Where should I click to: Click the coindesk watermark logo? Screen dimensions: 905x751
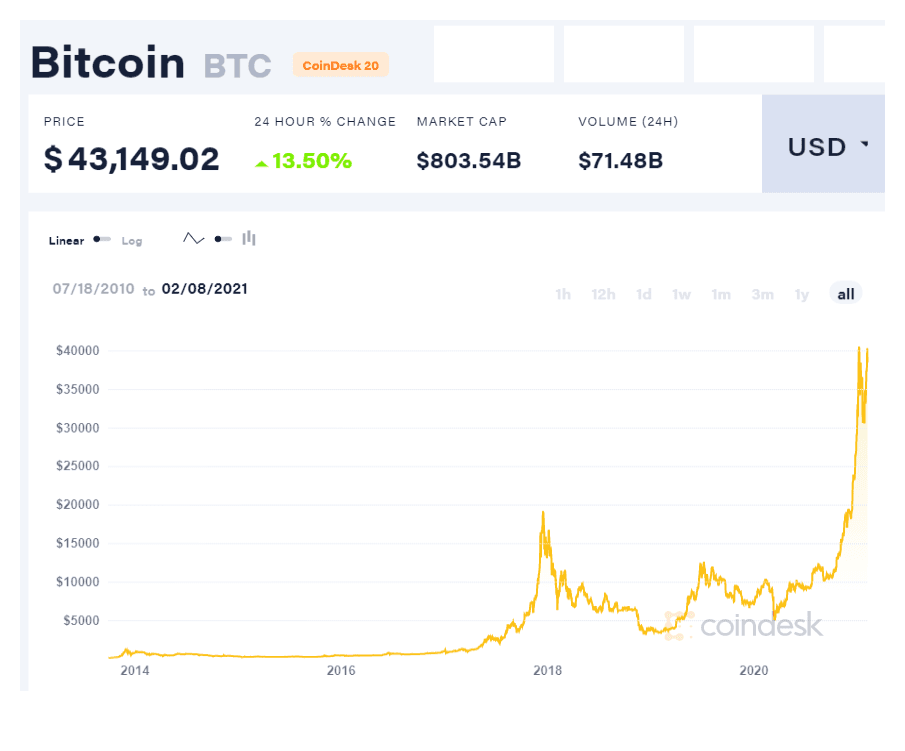[745, 626]
